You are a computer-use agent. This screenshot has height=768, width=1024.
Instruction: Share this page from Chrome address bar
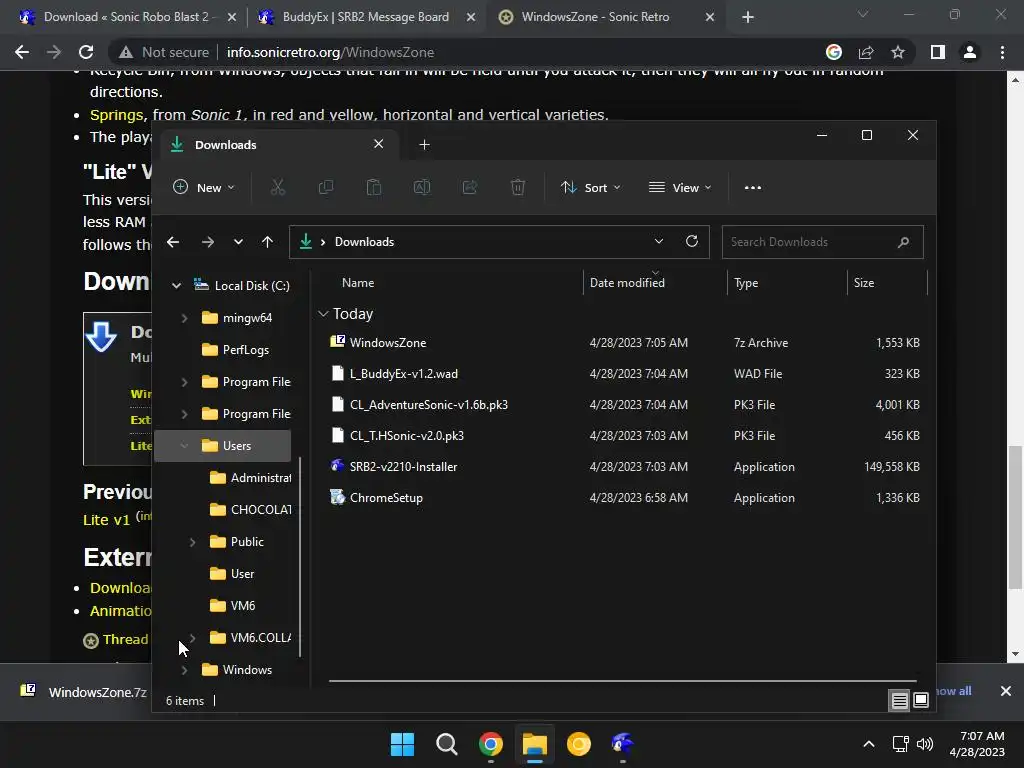click(x=866, y=52)
